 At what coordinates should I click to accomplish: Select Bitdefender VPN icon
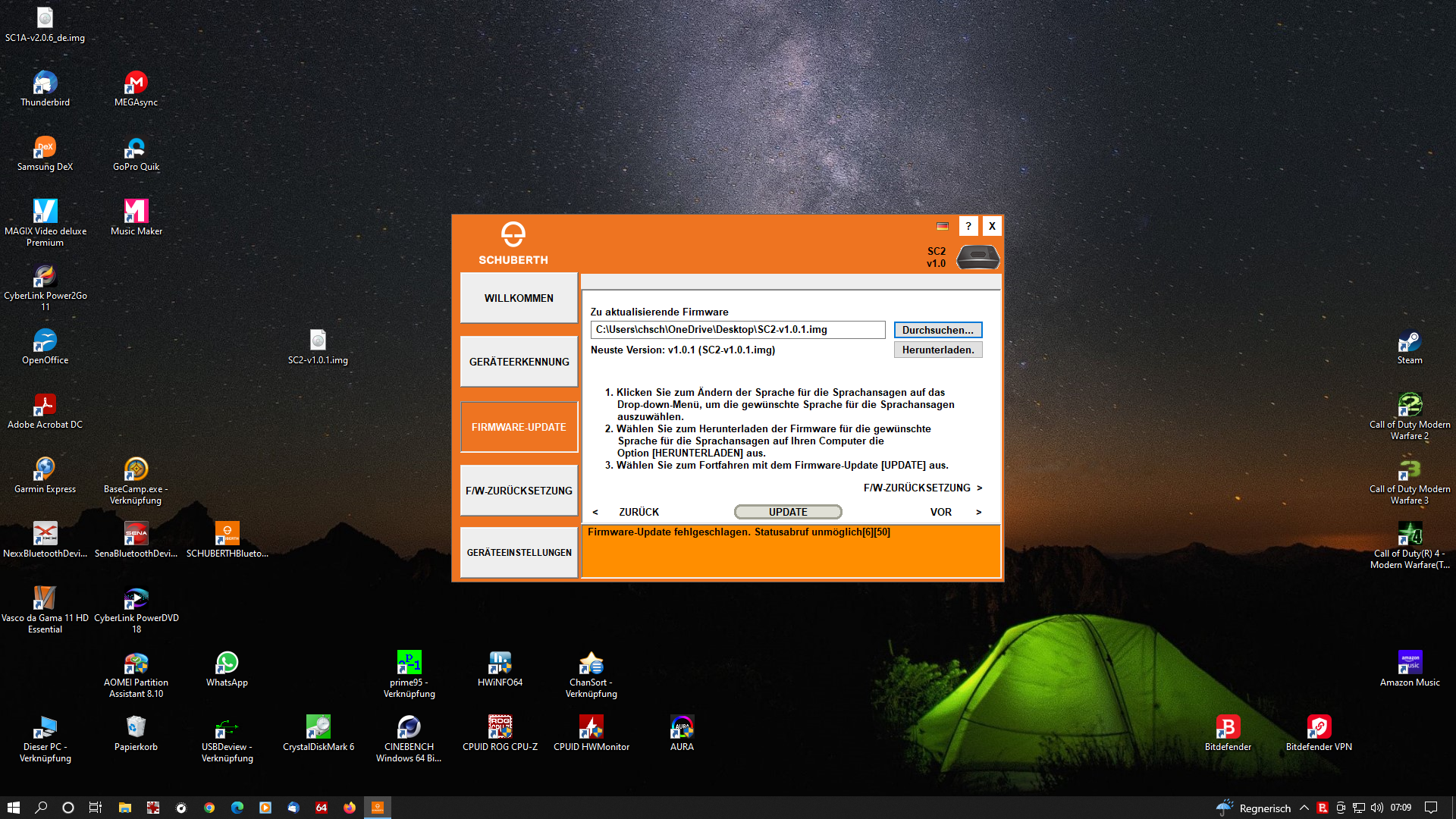(x=1319, y=733)
